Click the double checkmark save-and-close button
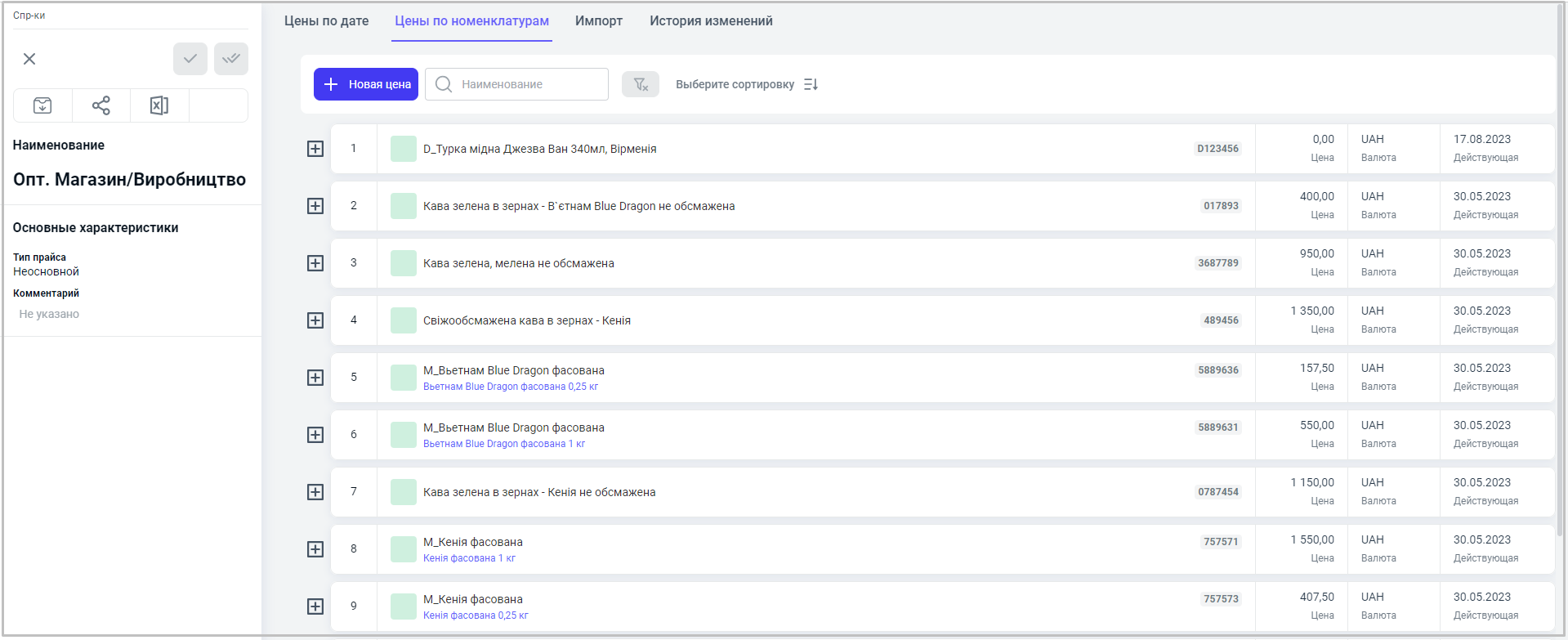1568x640 pixels. pos(231,59)
